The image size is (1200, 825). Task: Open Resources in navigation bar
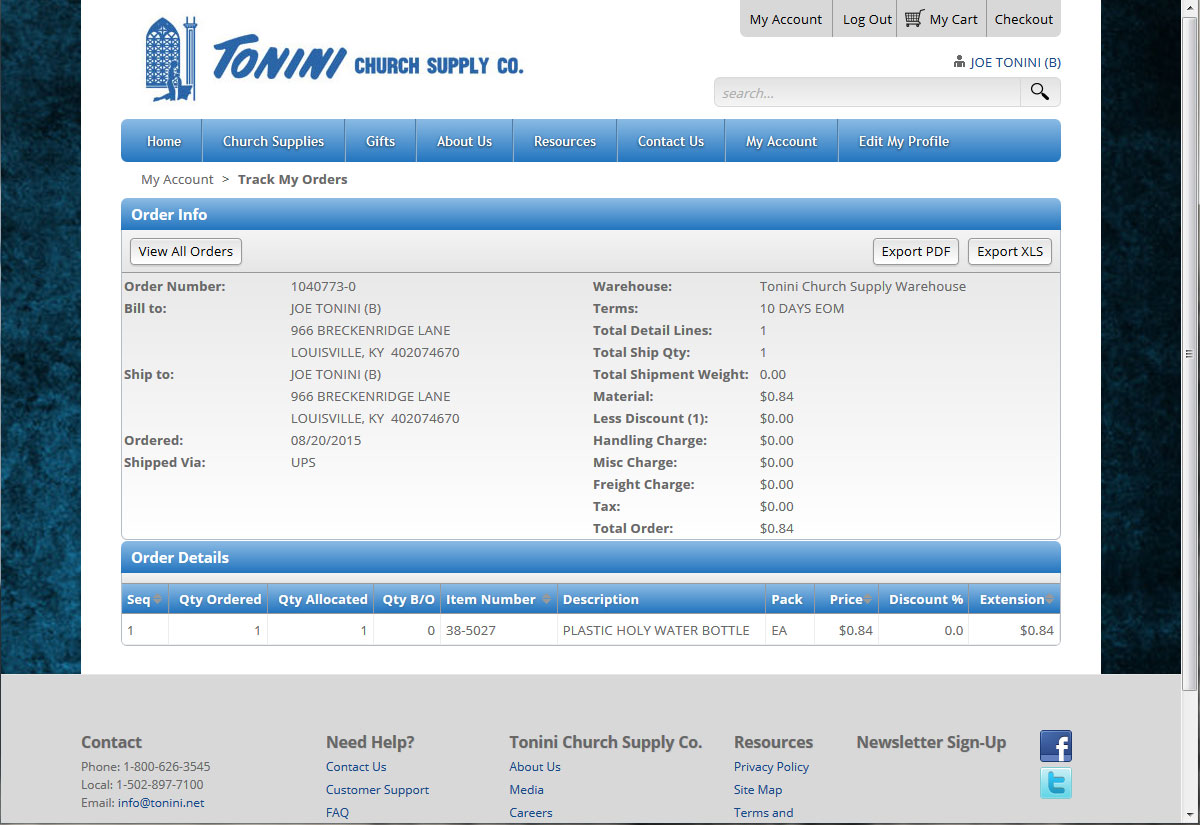565,141
